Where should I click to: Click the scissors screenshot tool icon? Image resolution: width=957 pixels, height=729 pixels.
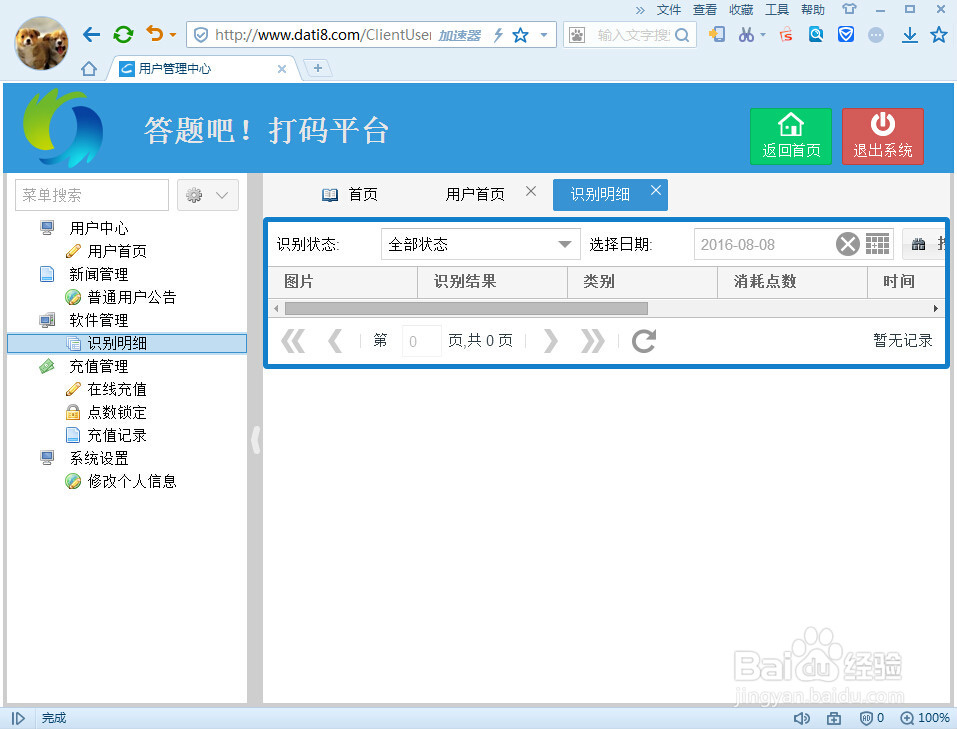pyautogui.click(x=744, y=34)
